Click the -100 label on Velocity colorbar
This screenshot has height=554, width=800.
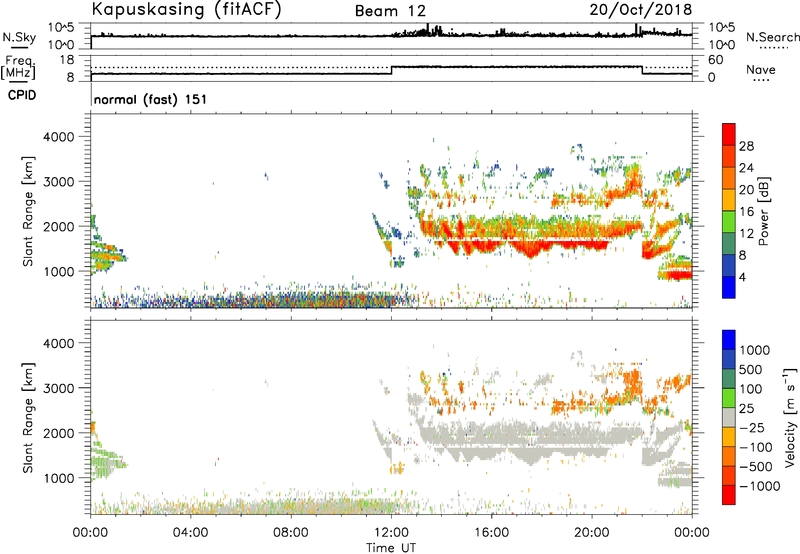click(756, 447)
